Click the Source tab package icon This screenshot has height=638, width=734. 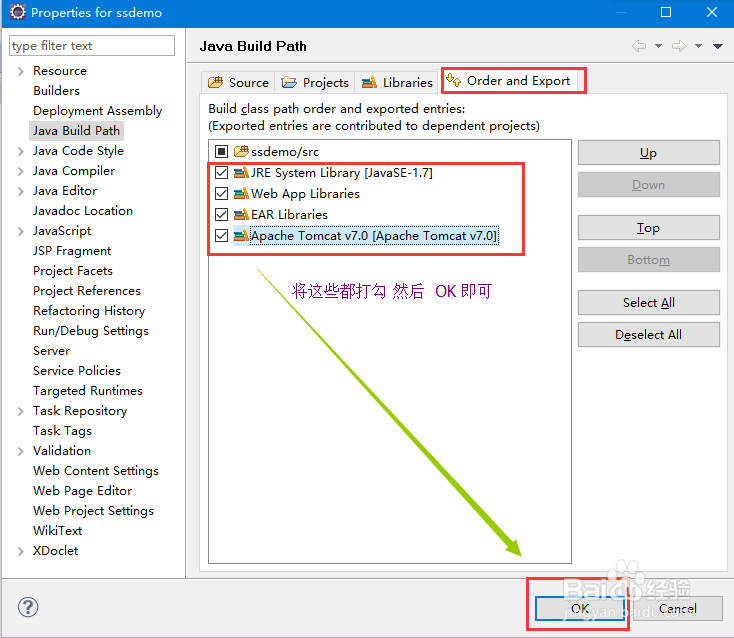pyautogui.click(x=215, y=83)
